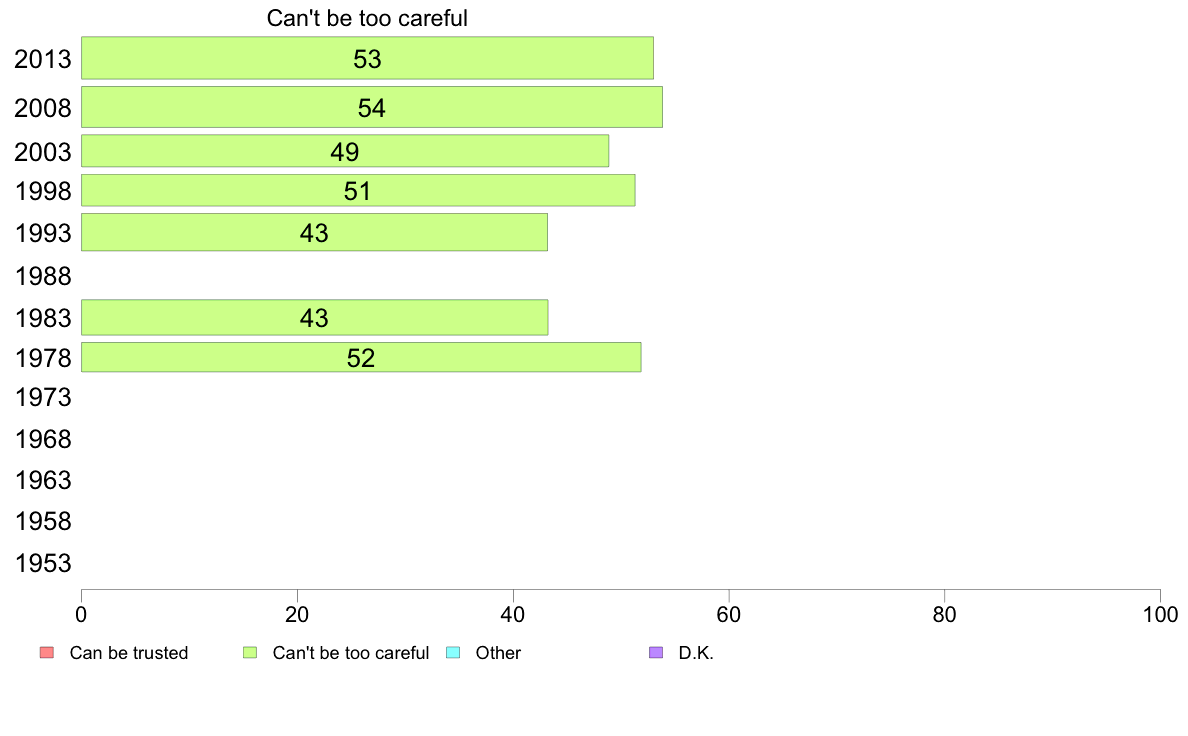
Task: Select the 1993 bar showing 43
Action: (x=314, y=232)
